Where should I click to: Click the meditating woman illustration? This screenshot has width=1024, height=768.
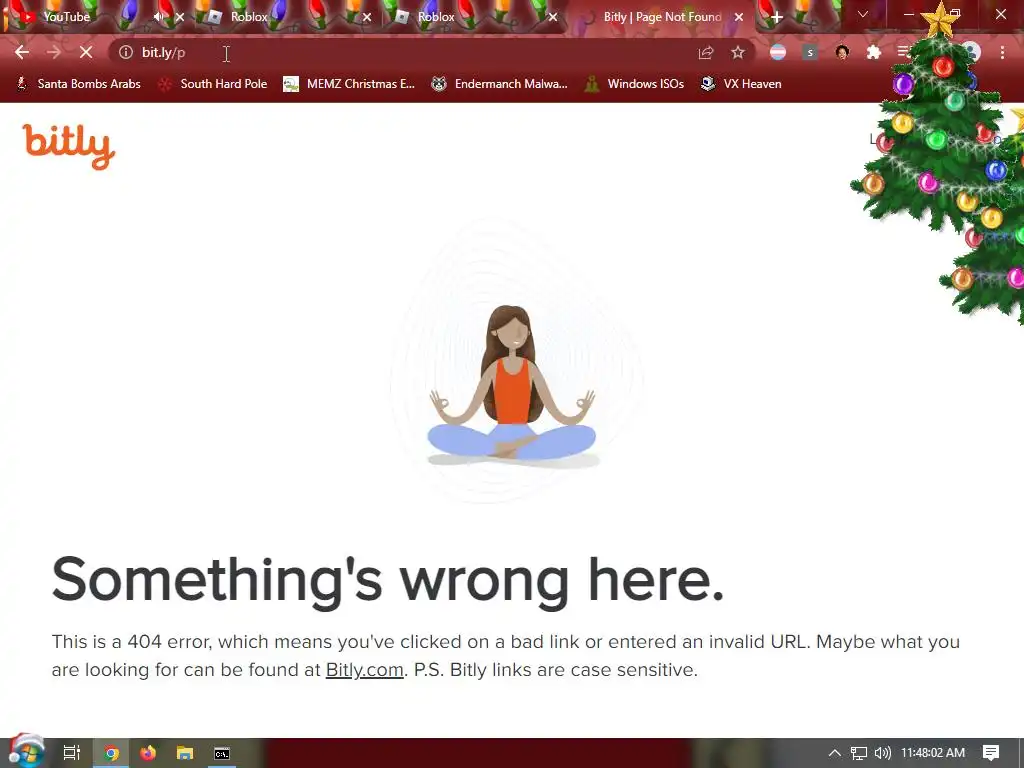(512, 385)
